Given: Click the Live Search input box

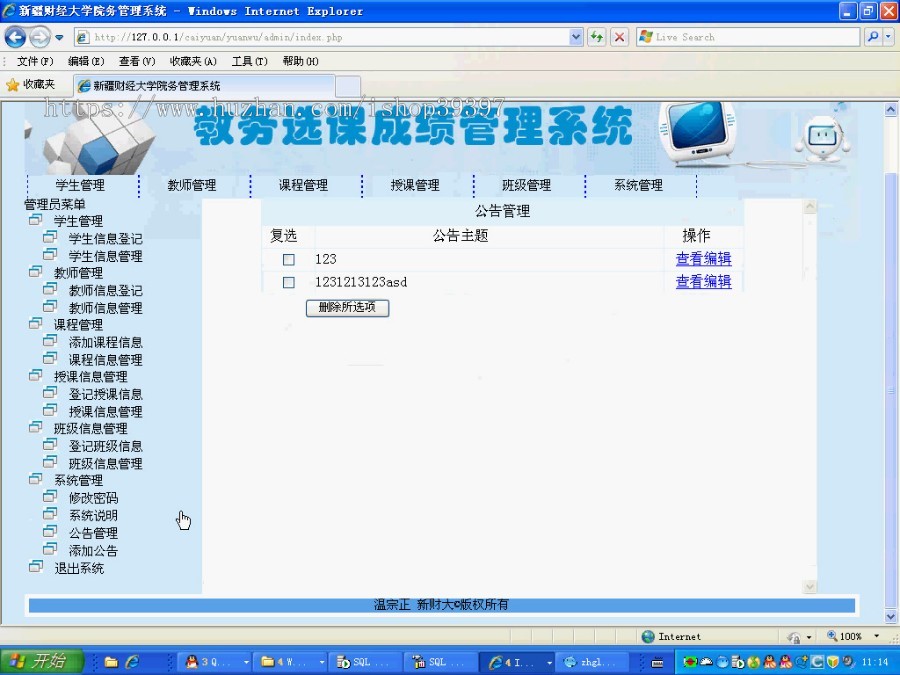Looking at the screenshot, I should click(747, 37).
